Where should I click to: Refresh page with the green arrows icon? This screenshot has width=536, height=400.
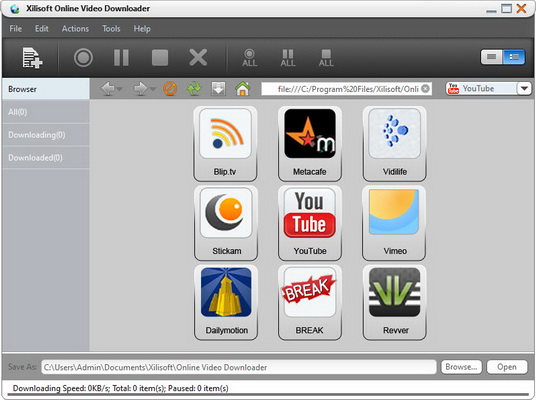click(194, 89)
